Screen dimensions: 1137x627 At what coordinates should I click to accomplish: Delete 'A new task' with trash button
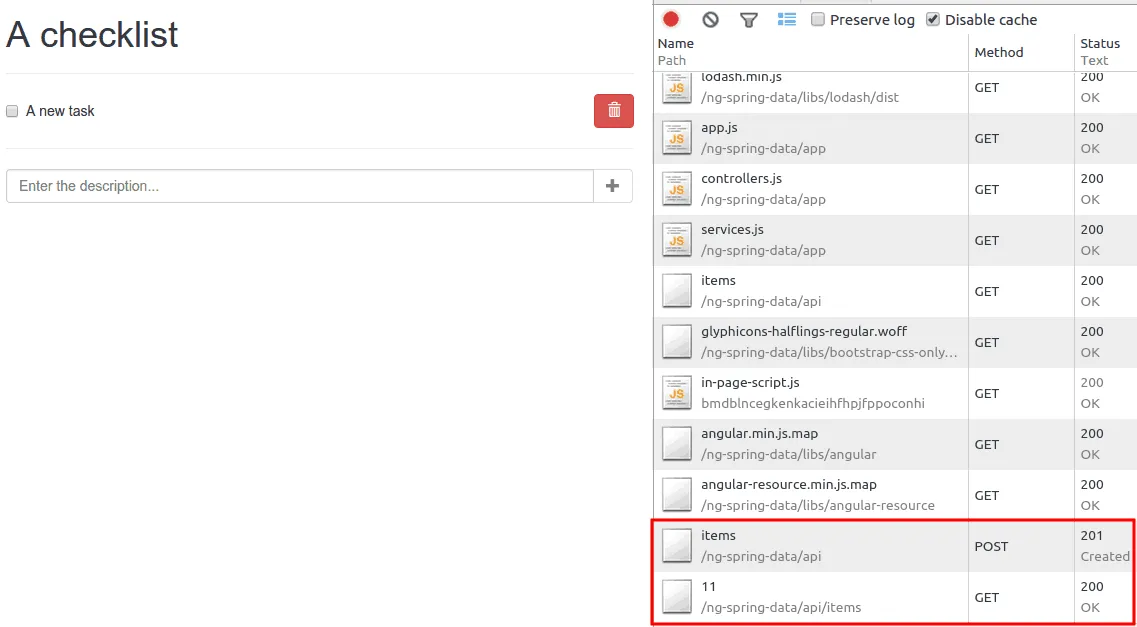click(x=613, y=111)
